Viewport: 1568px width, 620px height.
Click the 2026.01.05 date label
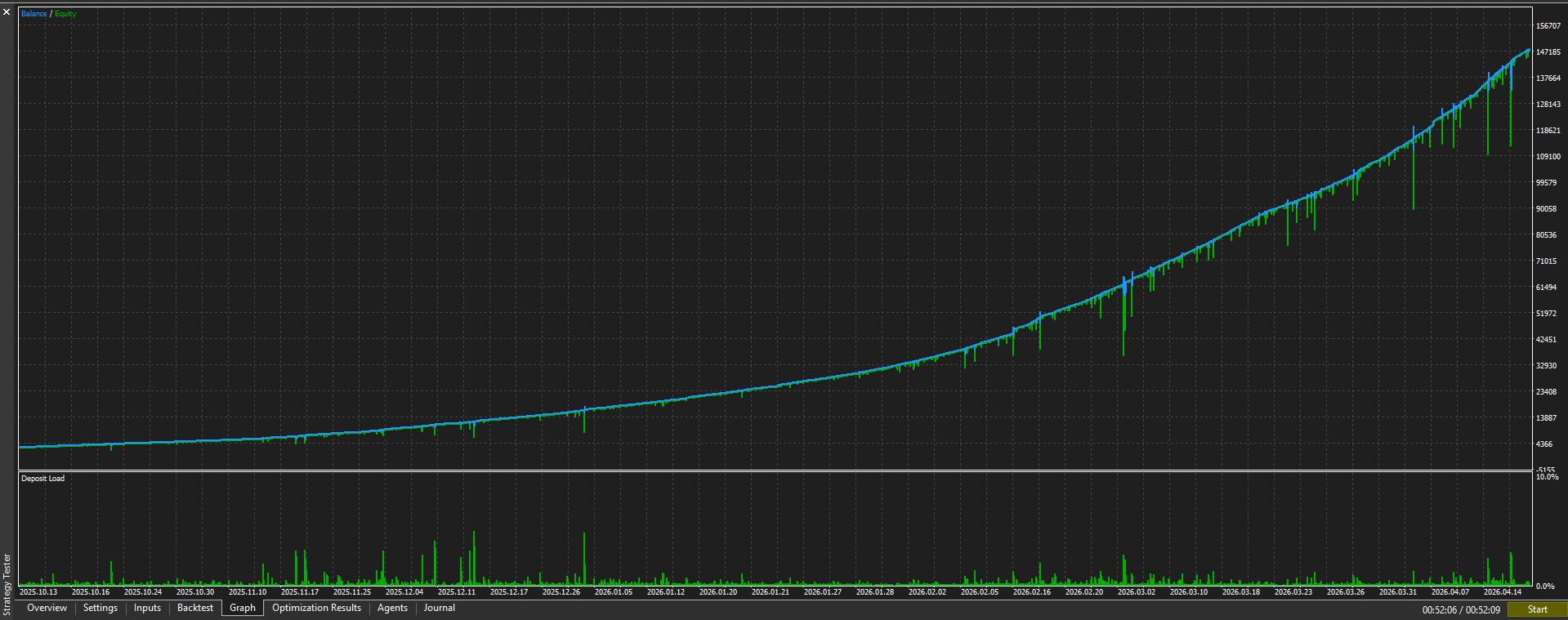coord(614,592)
